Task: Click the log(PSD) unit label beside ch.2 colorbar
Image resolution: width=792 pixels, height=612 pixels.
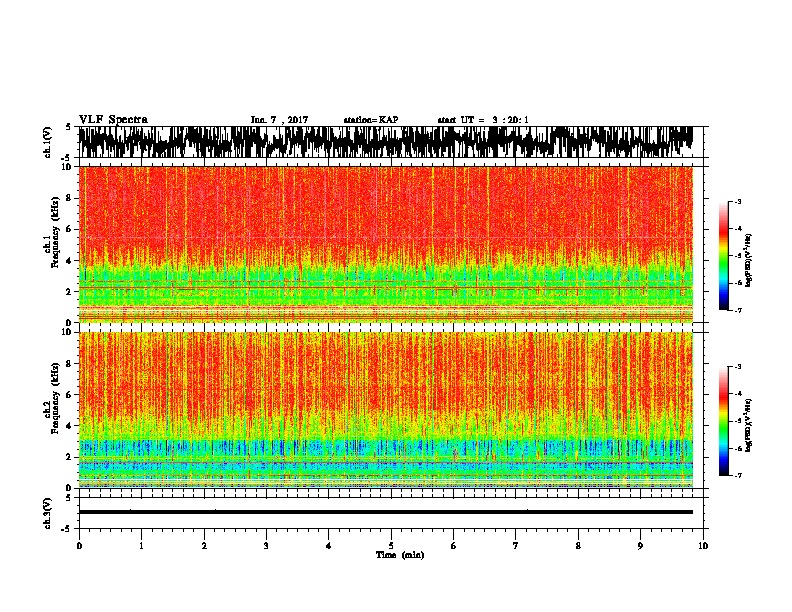Action: [x=749, y=425]
